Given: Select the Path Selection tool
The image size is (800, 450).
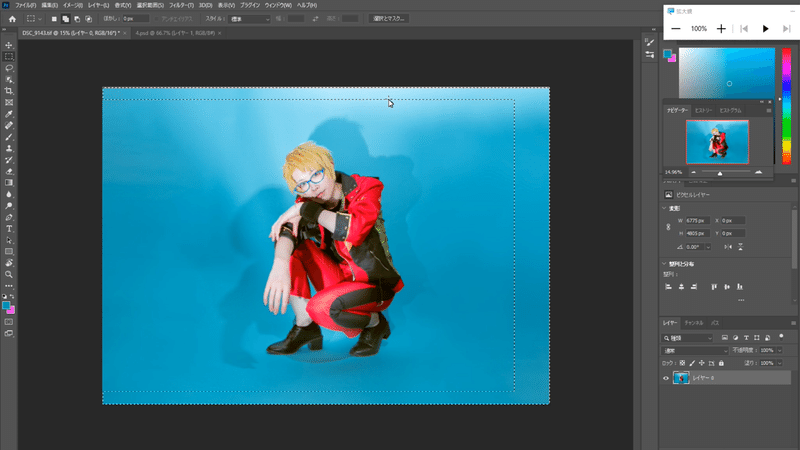Looking at the screenshot, I should (9, 240).
